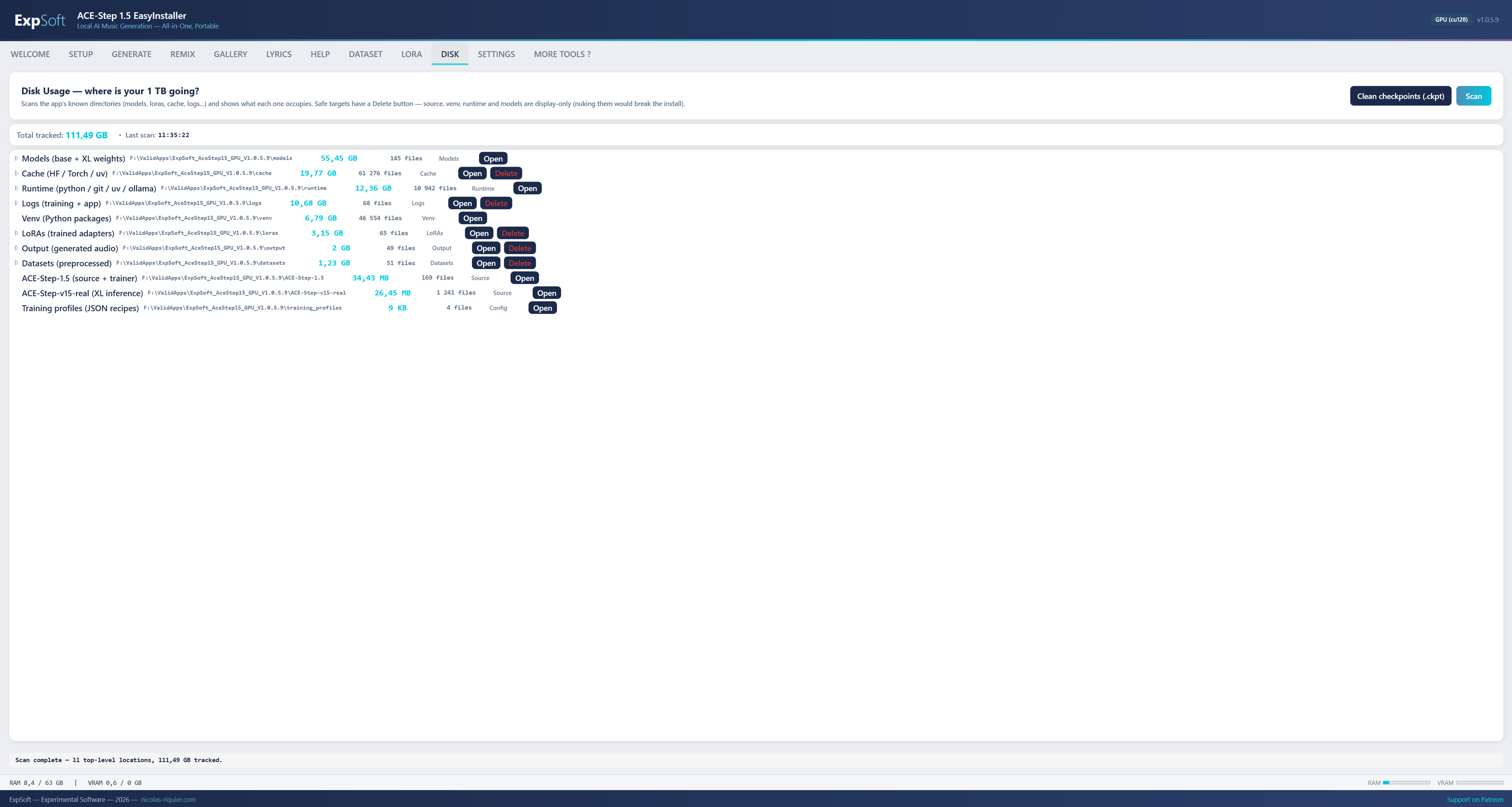Click the Disk Usage heading

(x=110, y=91)
